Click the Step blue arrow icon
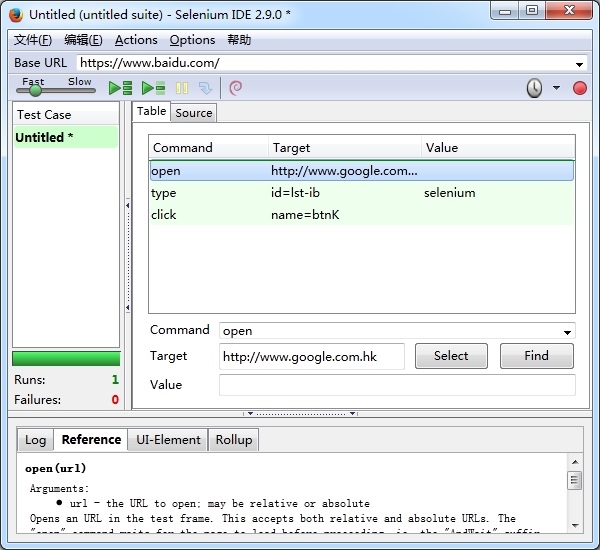 tap(205, 88)
